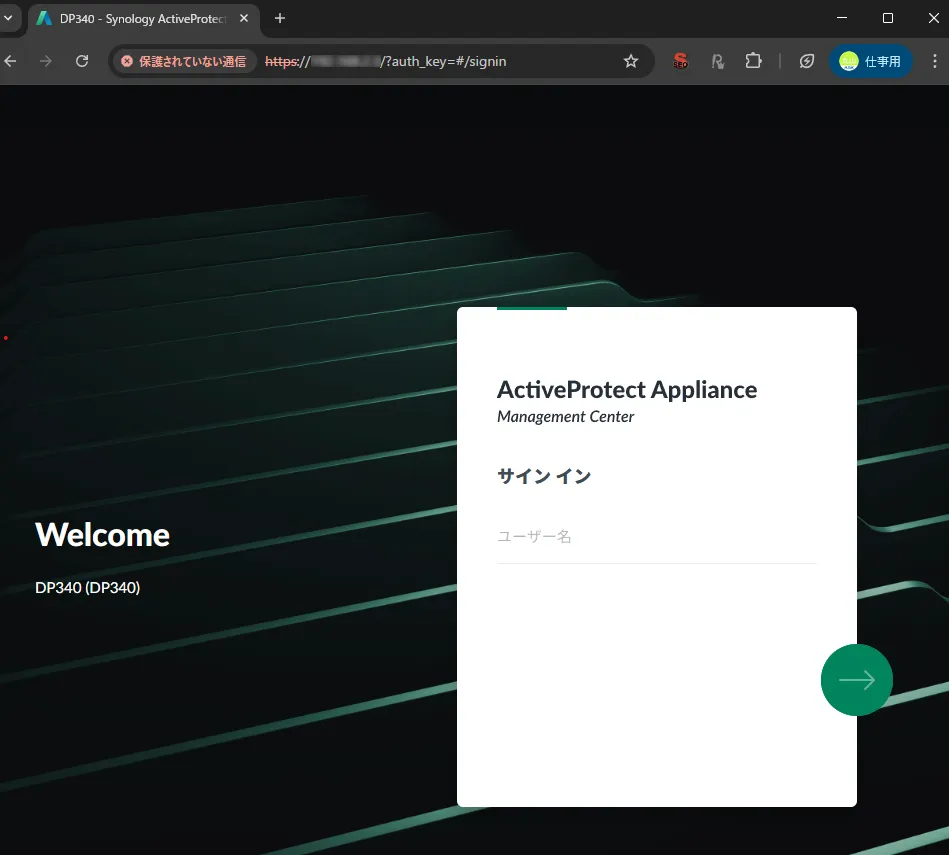The image size is (949, 855).
Task: Close the DP340 Synology tab
Action: pos(244,19)
